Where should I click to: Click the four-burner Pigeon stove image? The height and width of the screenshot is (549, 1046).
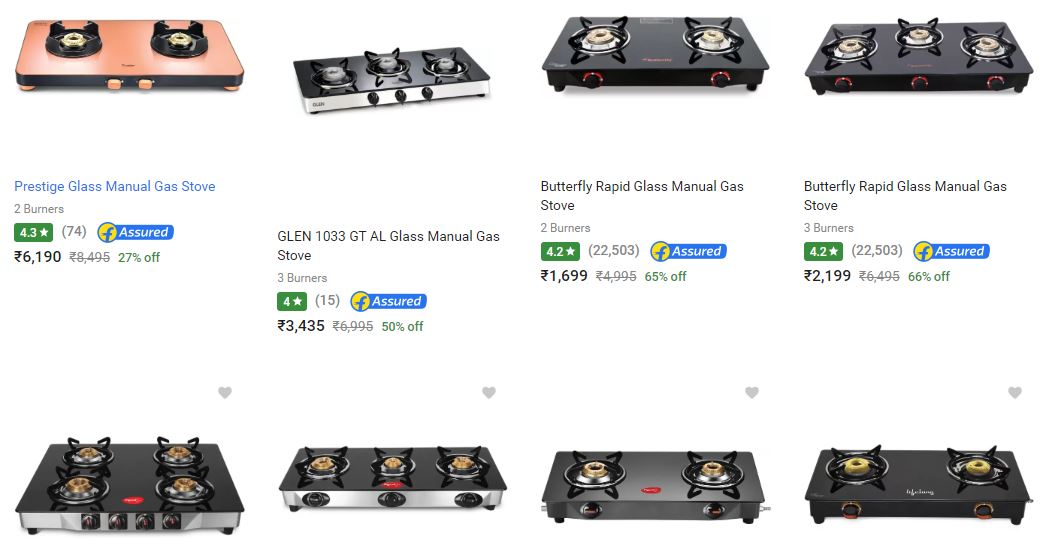[129, 485]
